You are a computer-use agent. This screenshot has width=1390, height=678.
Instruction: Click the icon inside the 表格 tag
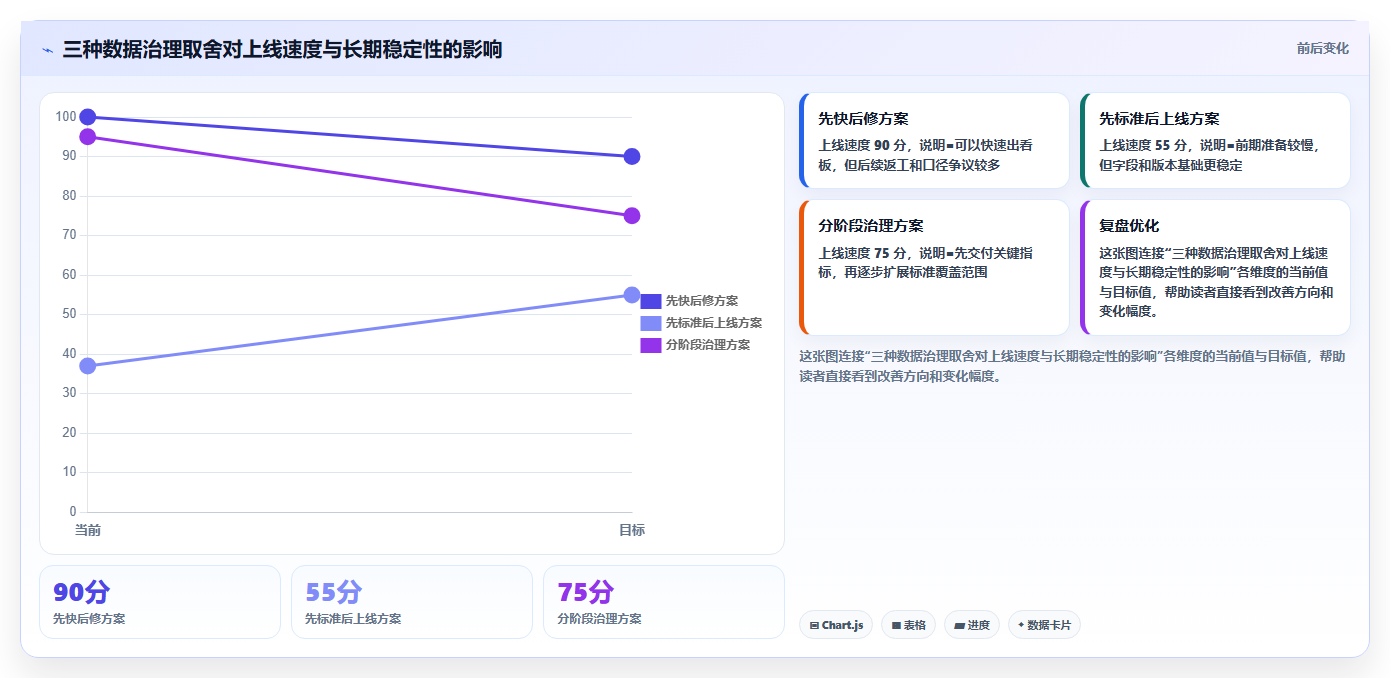[x=896, y=626]
